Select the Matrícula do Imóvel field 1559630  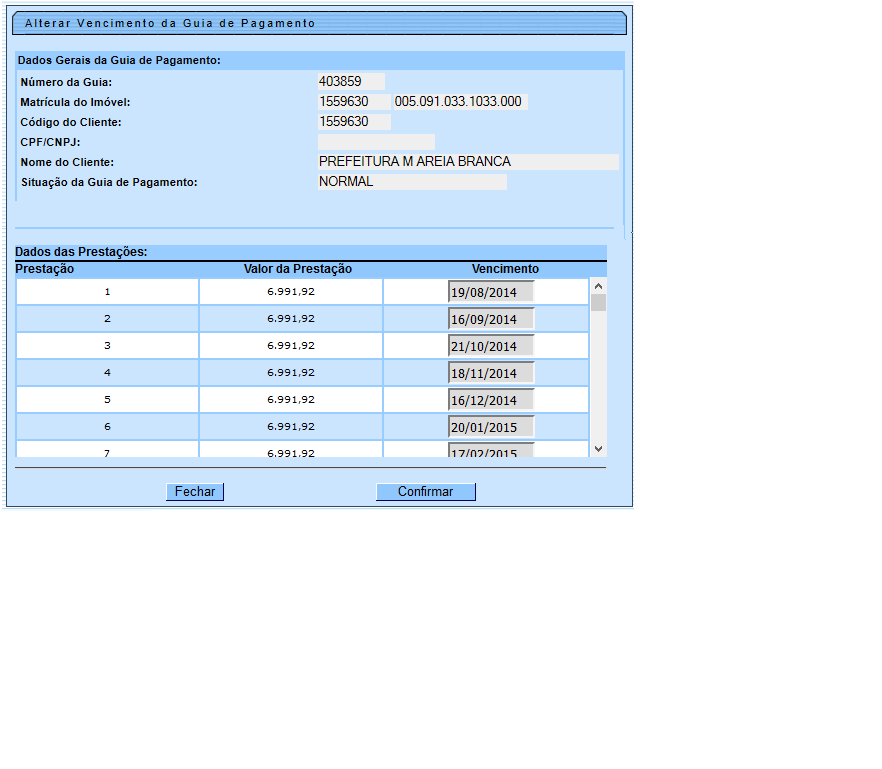click(354, 102)
